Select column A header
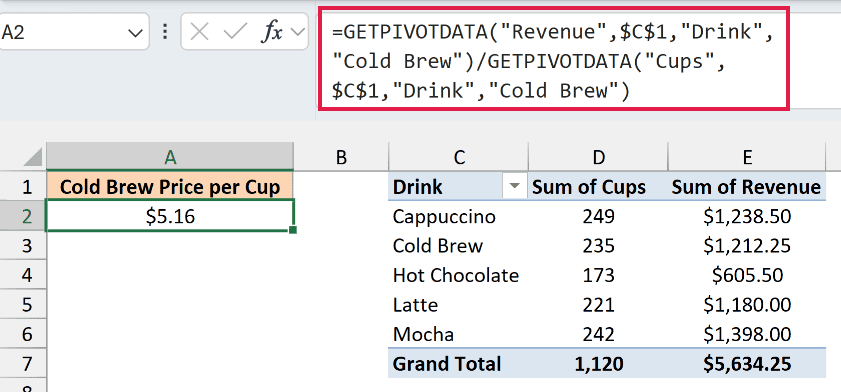This screenshot has height=392, width=841. click(170, 157)
